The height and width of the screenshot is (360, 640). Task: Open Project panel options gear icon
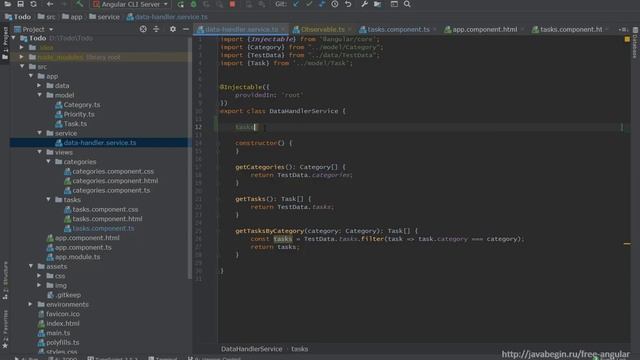point(173,29)
